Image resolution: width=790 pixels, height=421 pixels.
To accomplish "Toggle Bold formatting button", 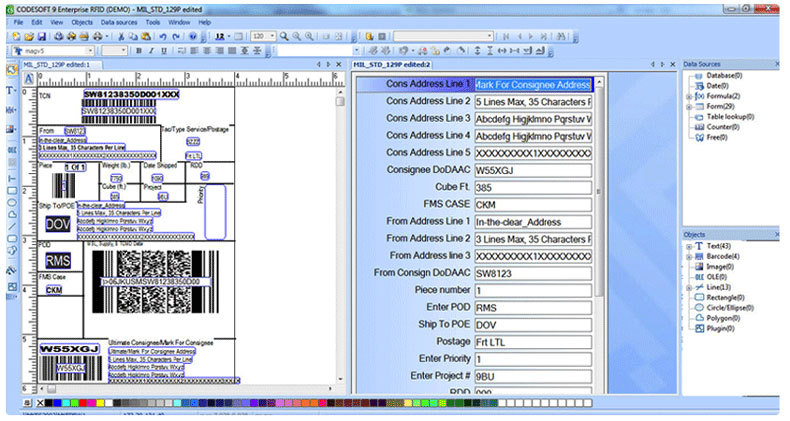I will 138,50.
